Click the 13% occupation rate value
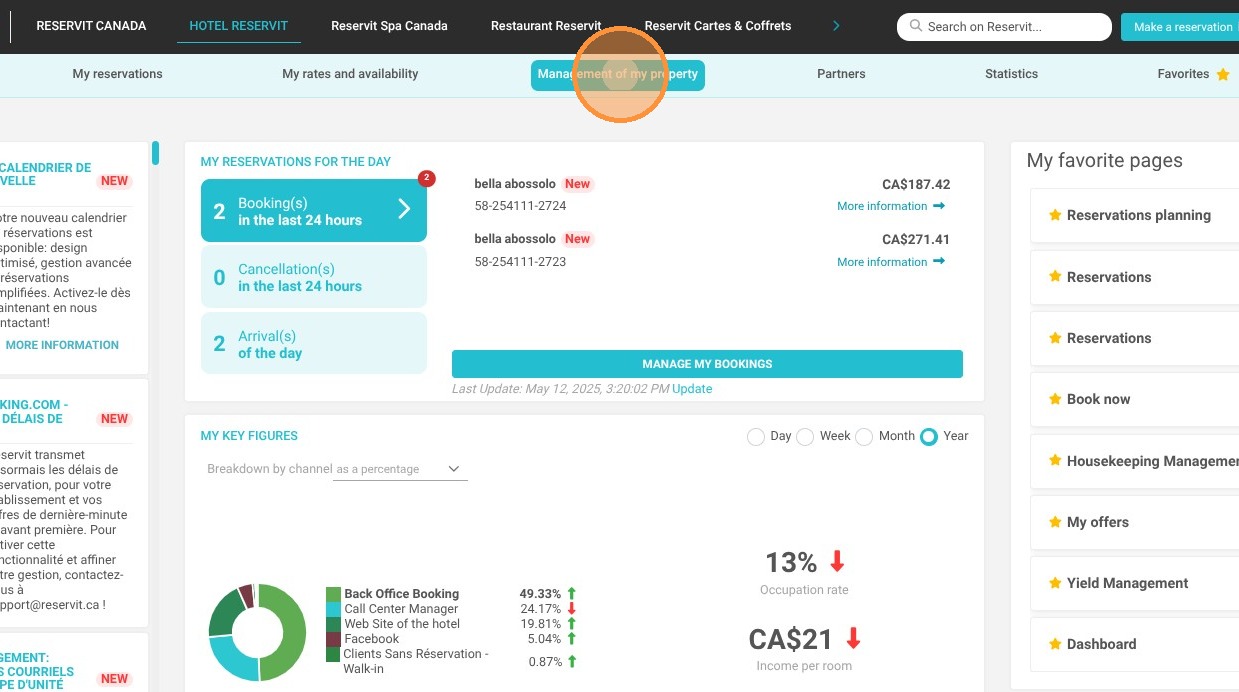Image resolution: width=1239 pixels, height=692 pixels. point(791,562)
